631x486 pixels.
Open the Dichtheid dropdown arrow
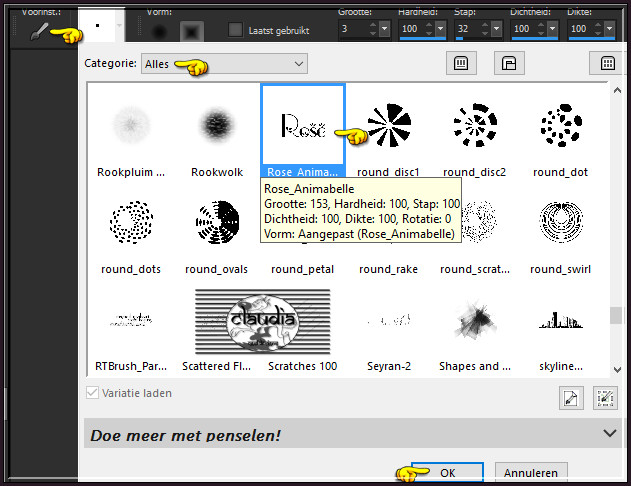coord(553,29)
